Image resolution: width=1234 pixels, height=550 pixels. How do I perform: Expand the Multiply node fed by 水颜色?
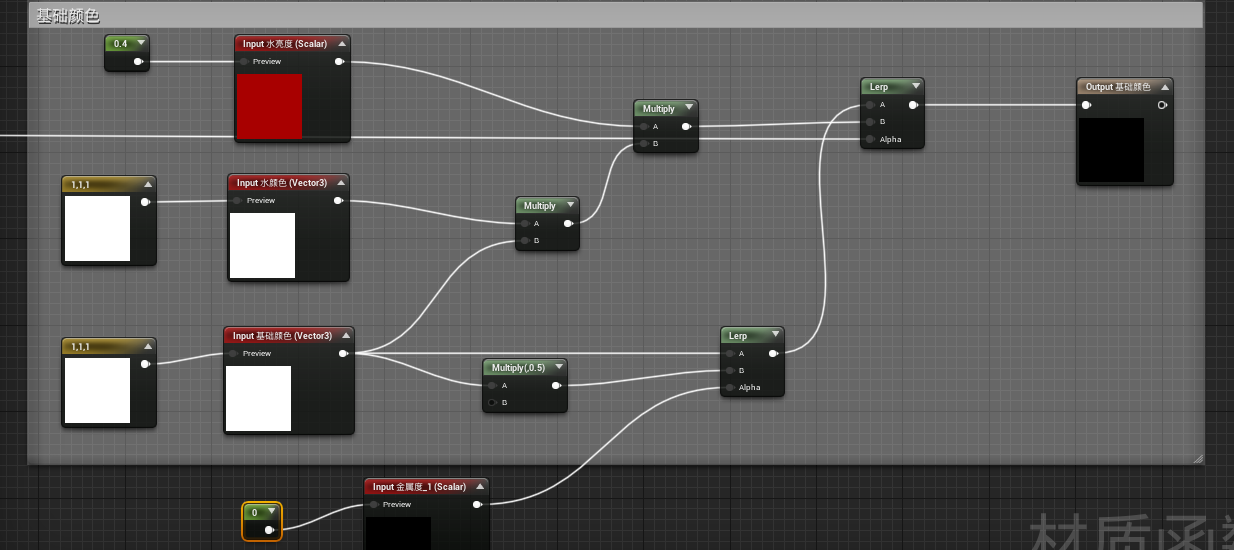coord(571,205)
